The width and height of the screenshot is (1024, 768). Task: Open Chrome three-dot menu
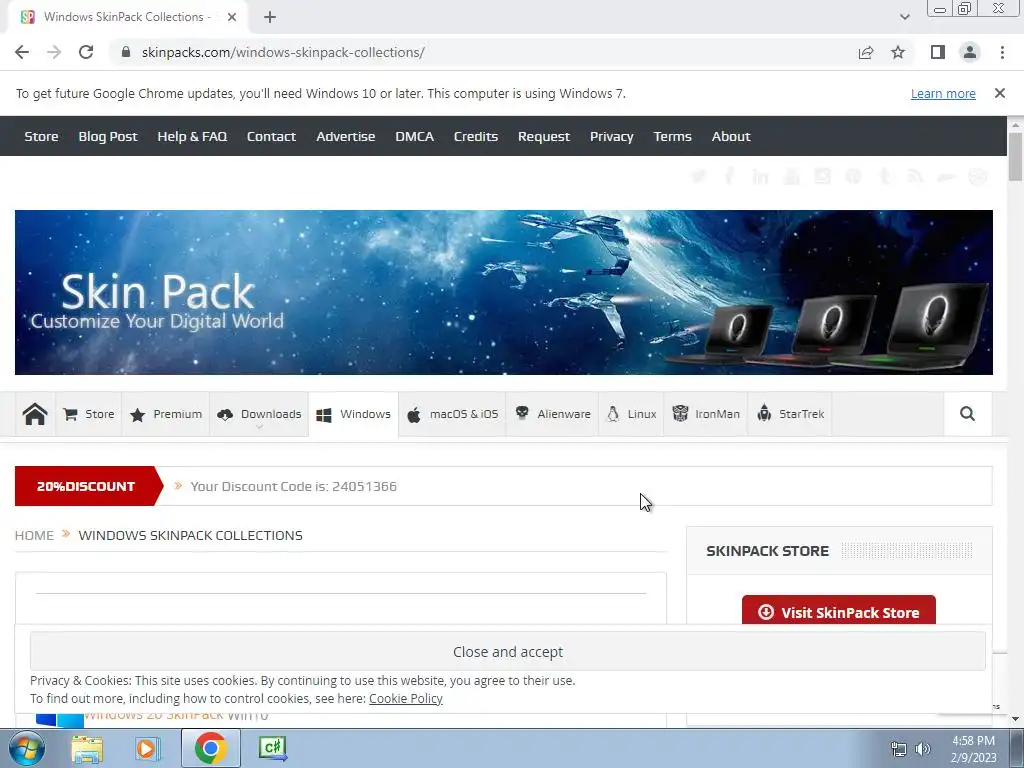[x=1002, y=52]
